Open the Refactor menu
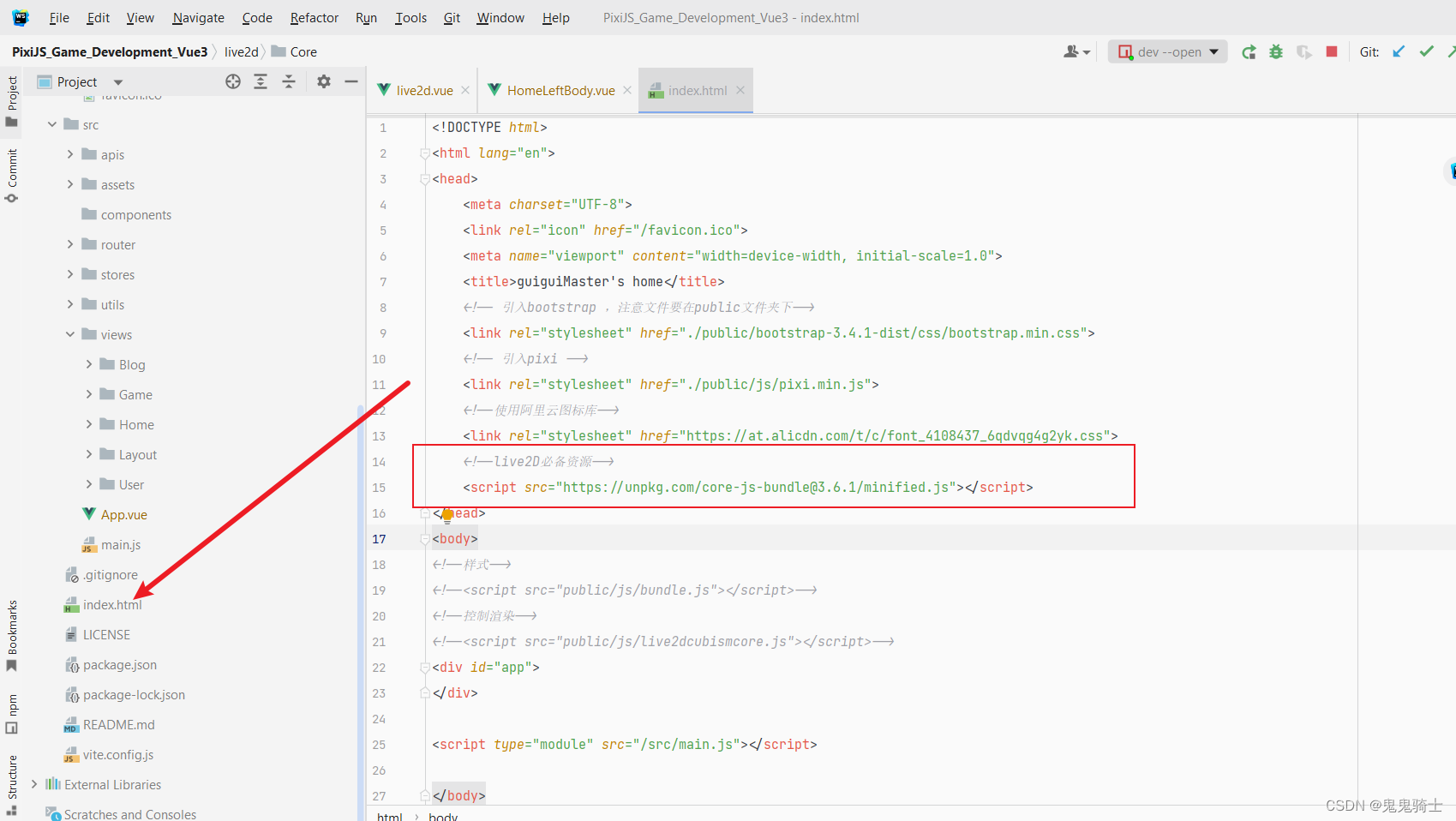This screenshot has width=1456, height=821. tap(315, 18)
